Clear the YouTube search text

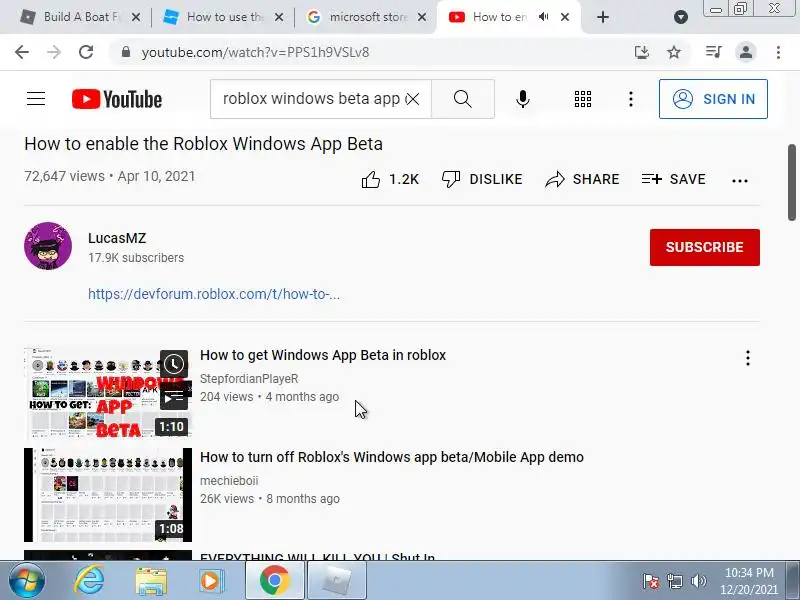tap(412, 98)
